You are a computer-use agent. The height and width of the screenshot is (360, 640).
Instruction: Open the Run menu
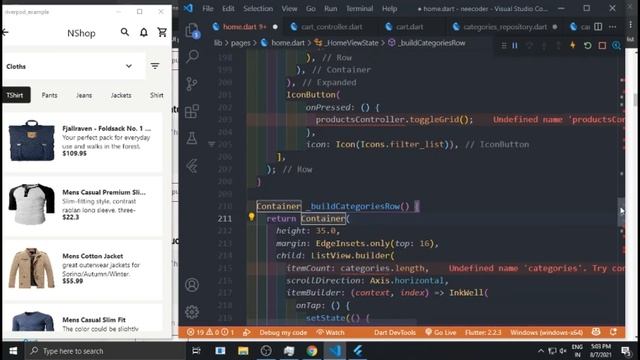(331, 9)
